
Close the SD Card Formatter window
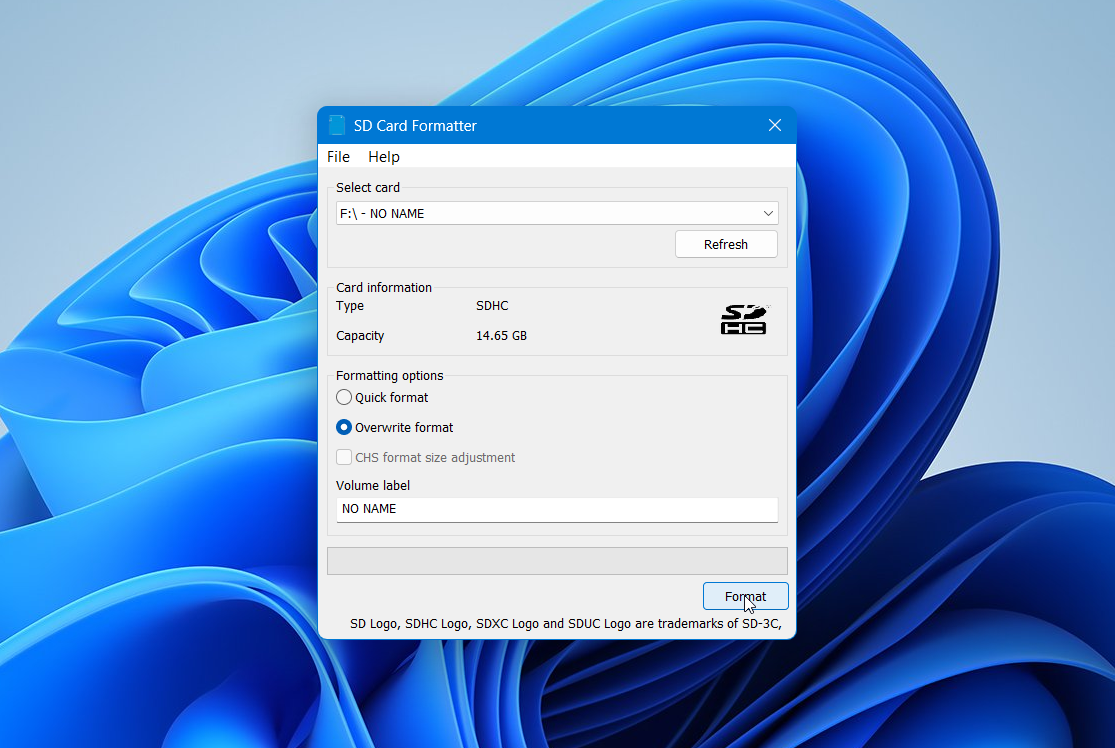click(774, 125)
